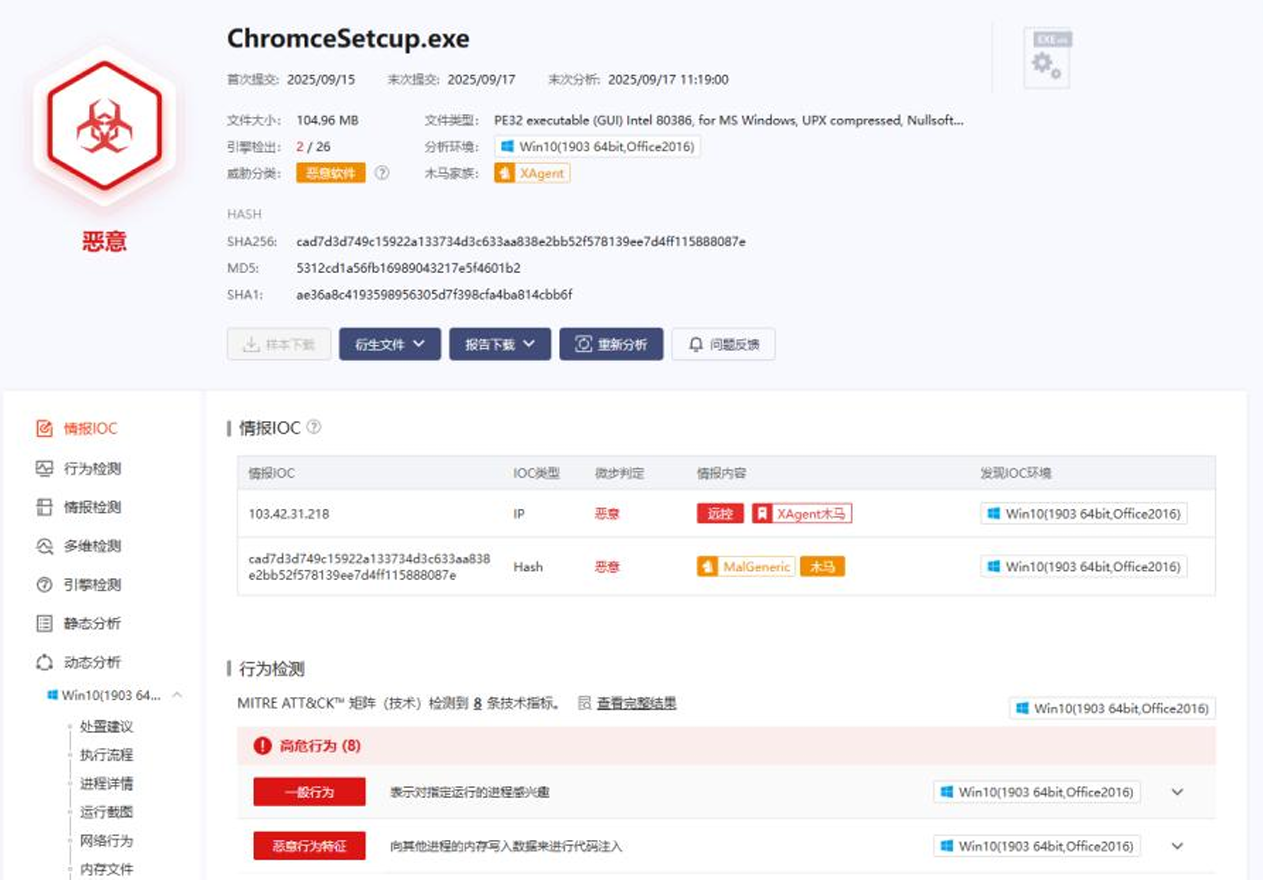Open 行为检测 from the sidebar
1263x880 pixels.
point(92,468)
